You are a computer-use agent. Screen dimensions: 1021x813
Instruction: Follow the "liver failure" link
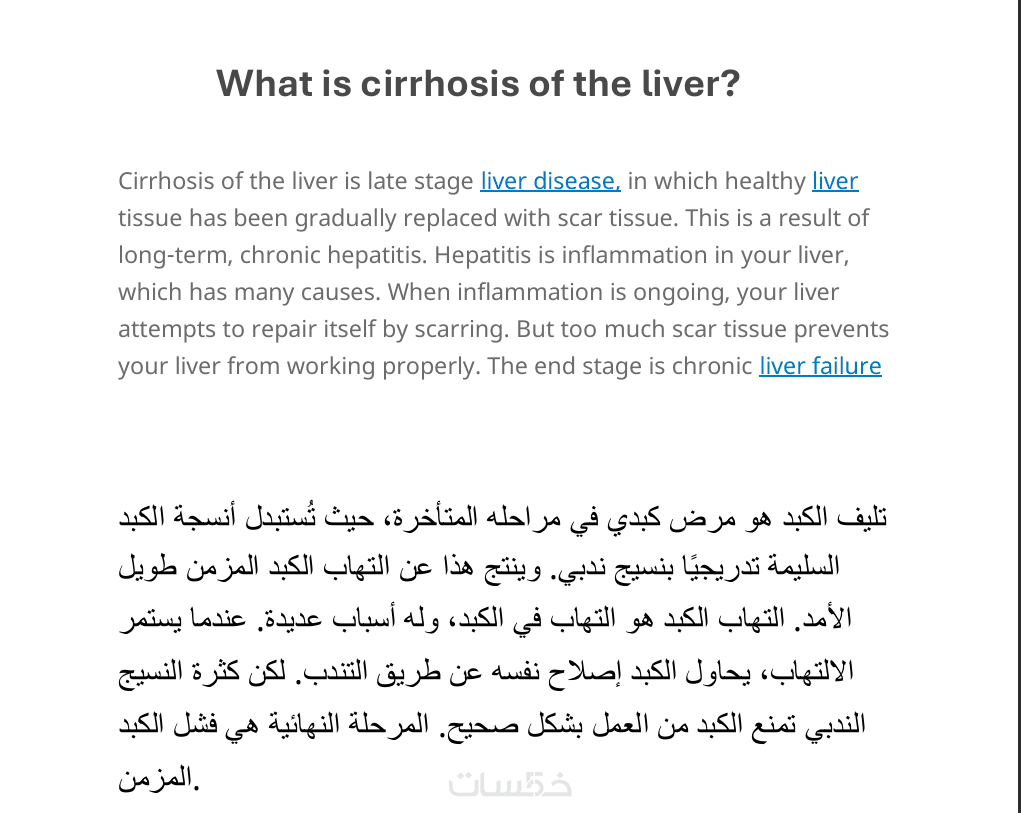[820, 366]
